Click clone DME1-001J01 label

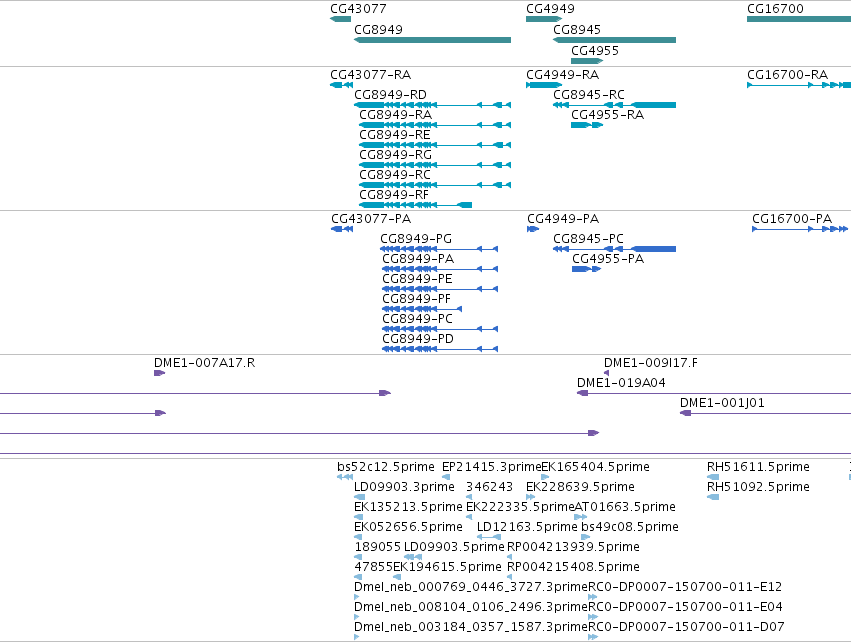pos(722,403)
